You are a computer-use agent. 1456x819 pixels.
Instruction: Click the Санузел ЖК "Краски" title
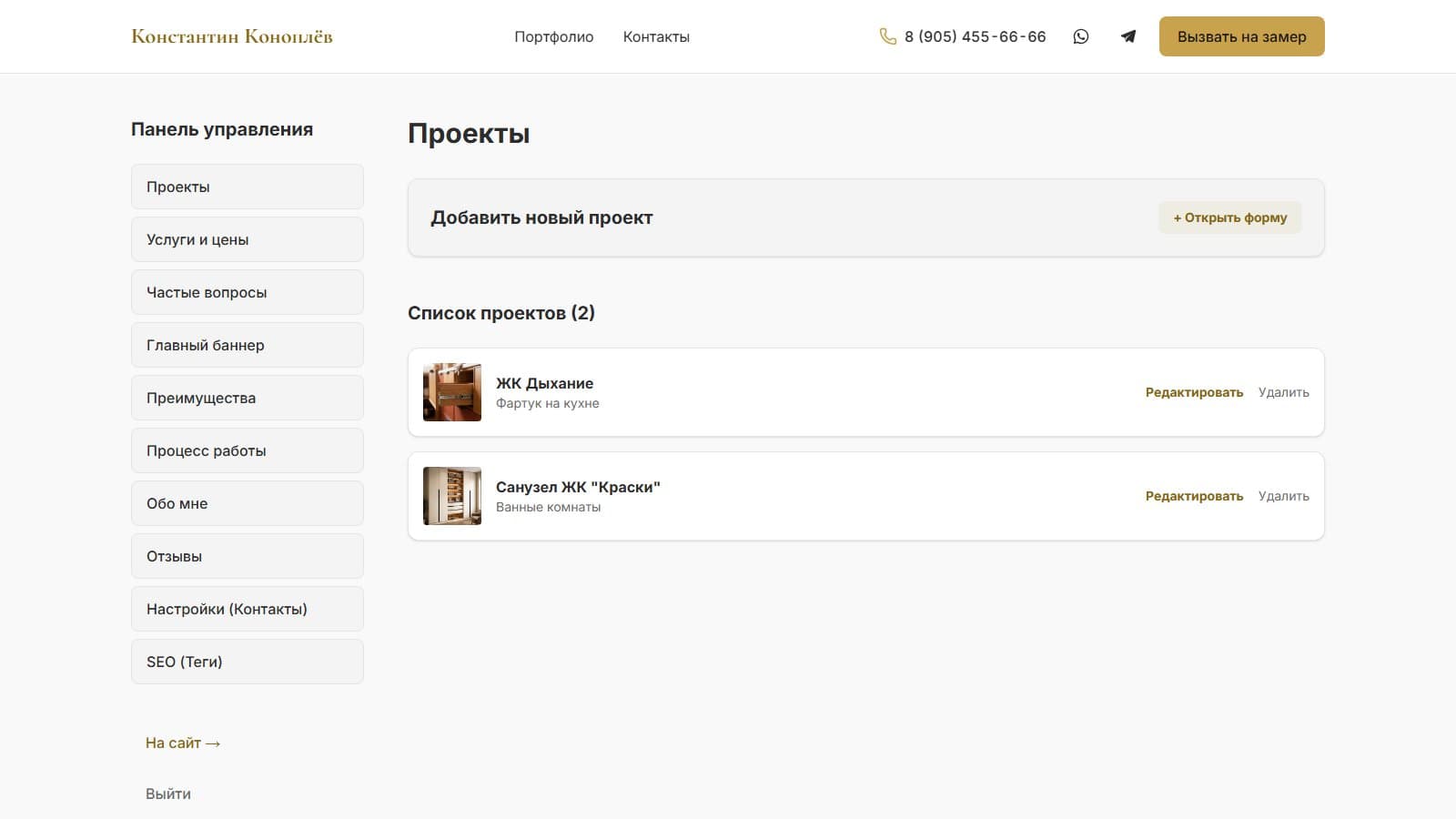(578, 487)
